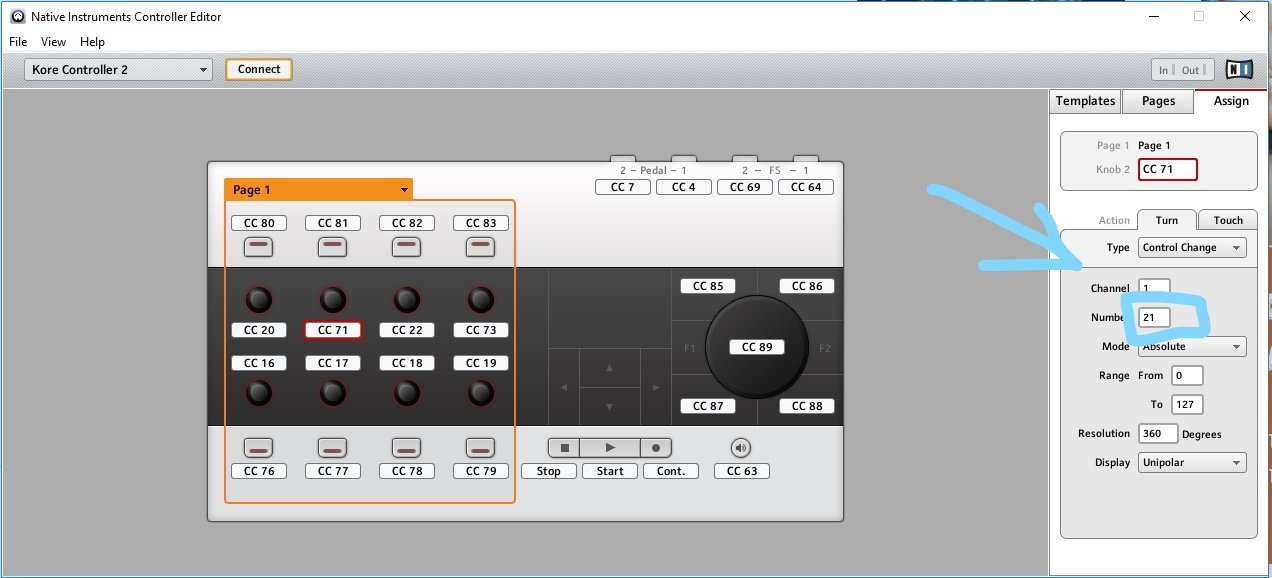1272x578 pixels.
Task: Click the Play transport button with the triangle icon
Action: (610, 448)
